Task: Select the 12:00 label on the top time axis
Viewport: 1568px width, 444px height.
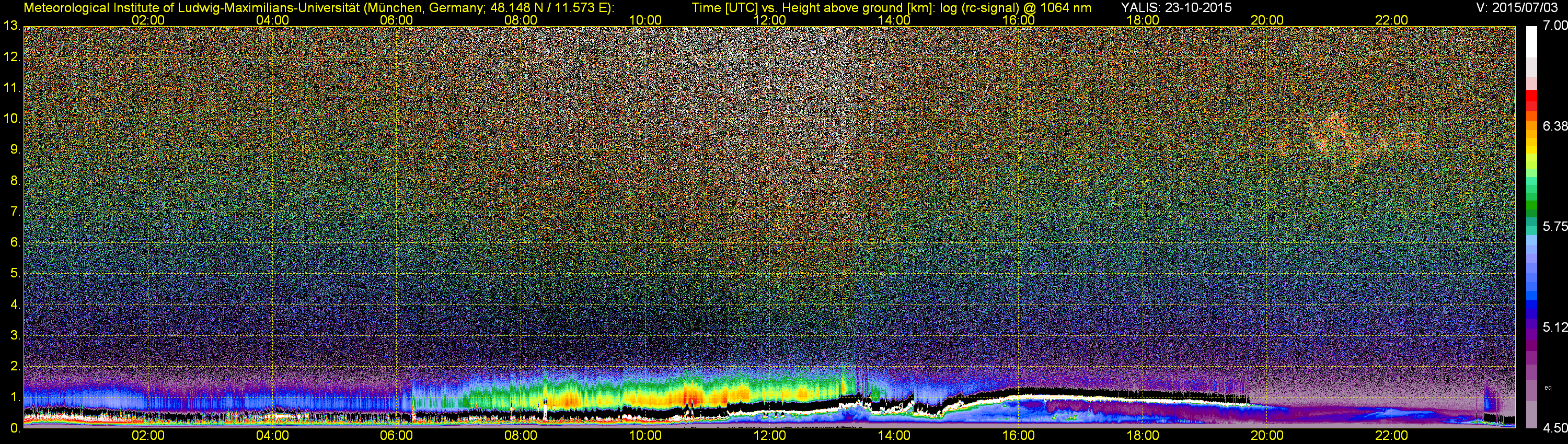Action: (769, 20)
